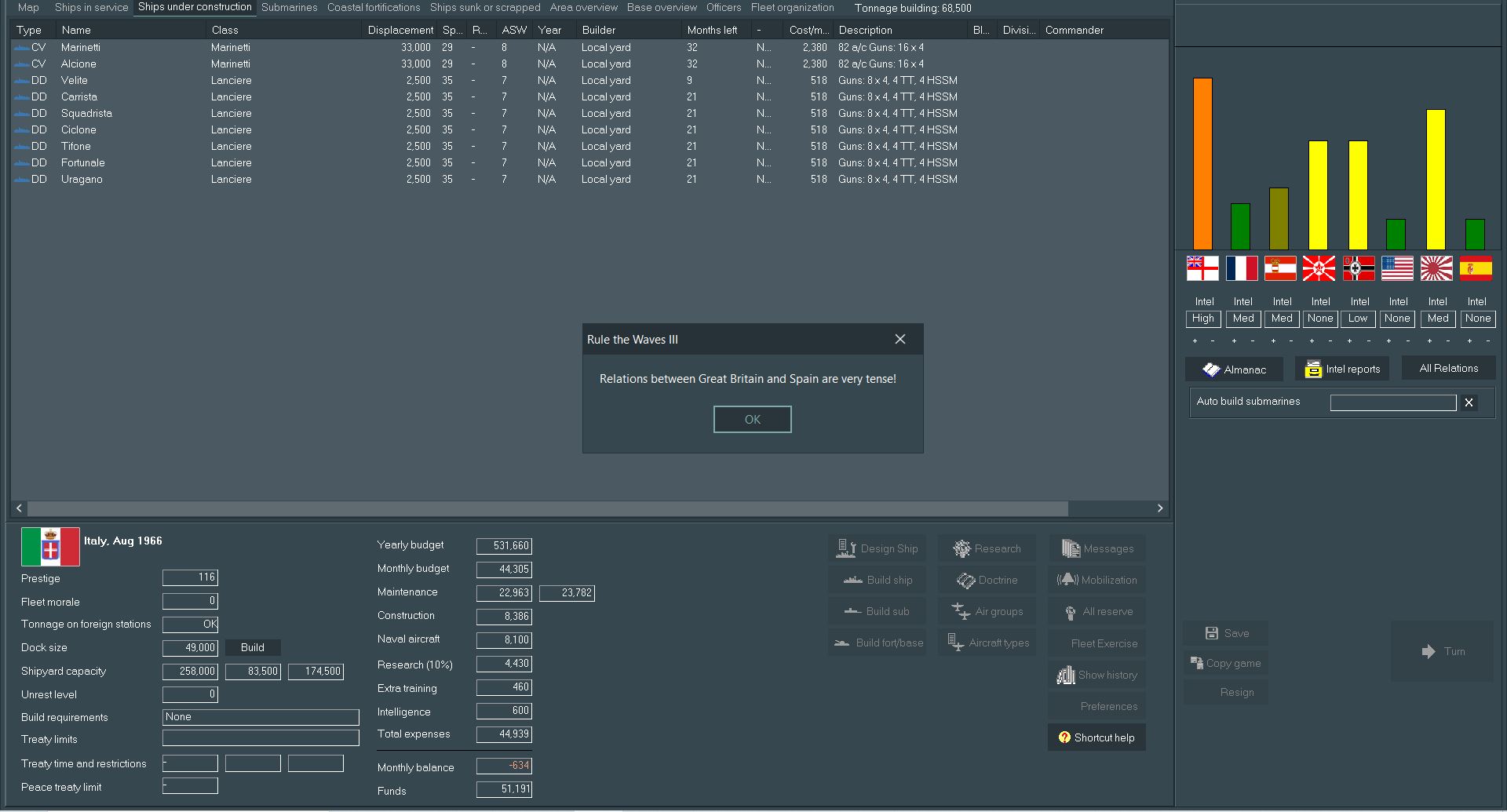Click OK in the relations dialog
1507x812 pixels.
(752, 419)
